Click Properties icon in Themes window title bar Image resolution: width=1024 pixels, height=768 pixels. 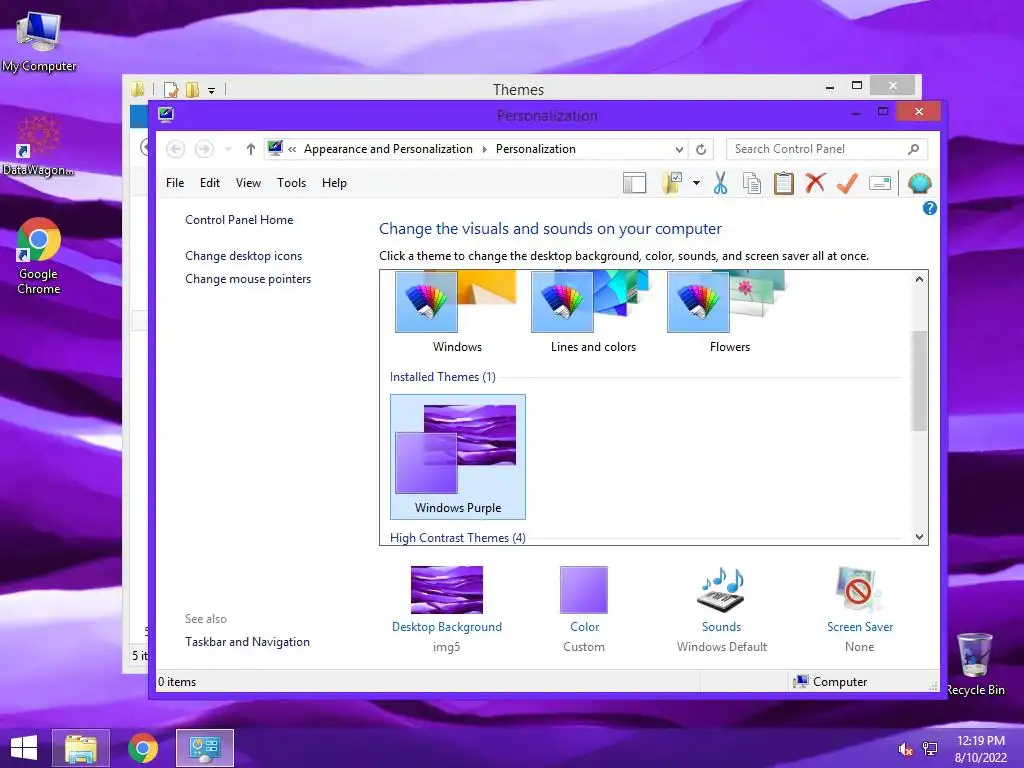(x=171, y=89)
